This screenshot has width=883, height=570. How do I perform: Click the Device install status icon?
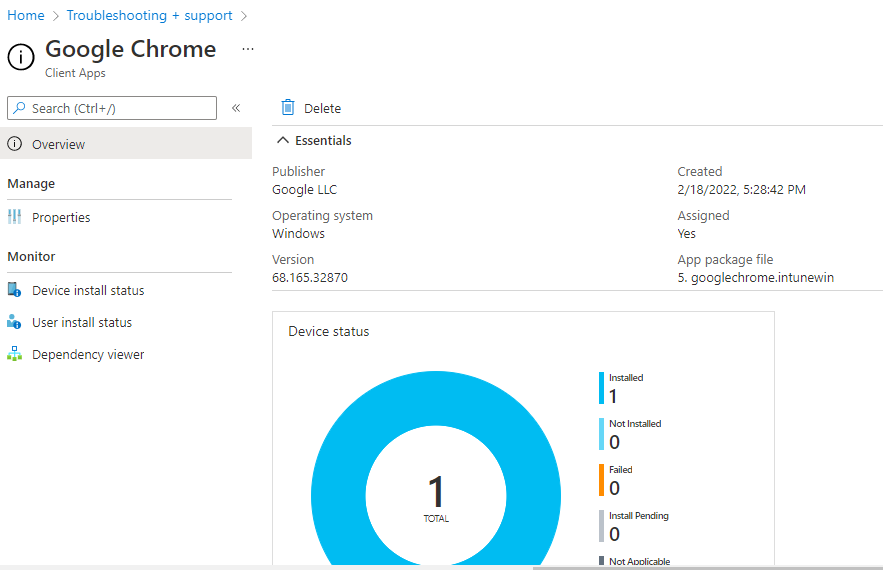coord(14,290)
